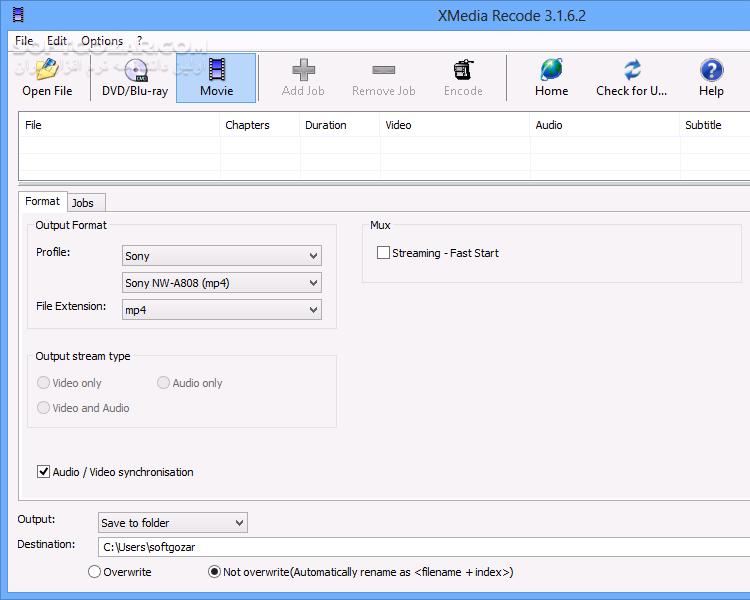Click the Subtitle column header
The width and height of the screenshot is (750, 600).
pos(715,125)
